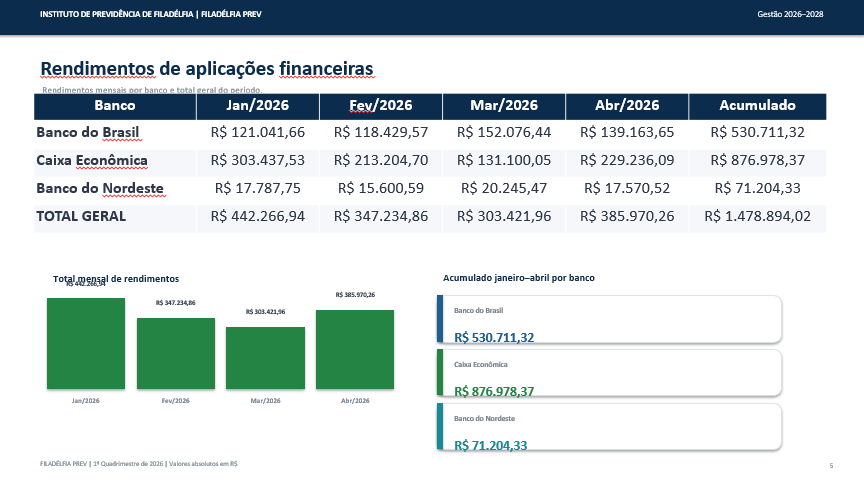864x487 pixels.
Task: Select the R$ 303.437,53 Caixa January cell
Action: click(x=258, y=160)
